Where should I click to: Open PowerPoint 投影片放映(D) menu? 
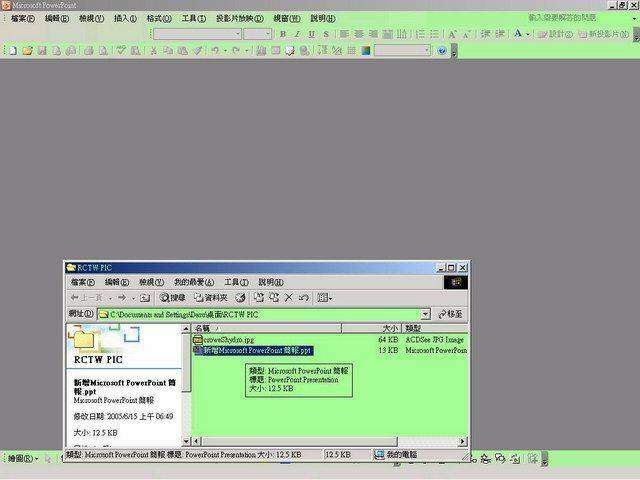(240, 18)
